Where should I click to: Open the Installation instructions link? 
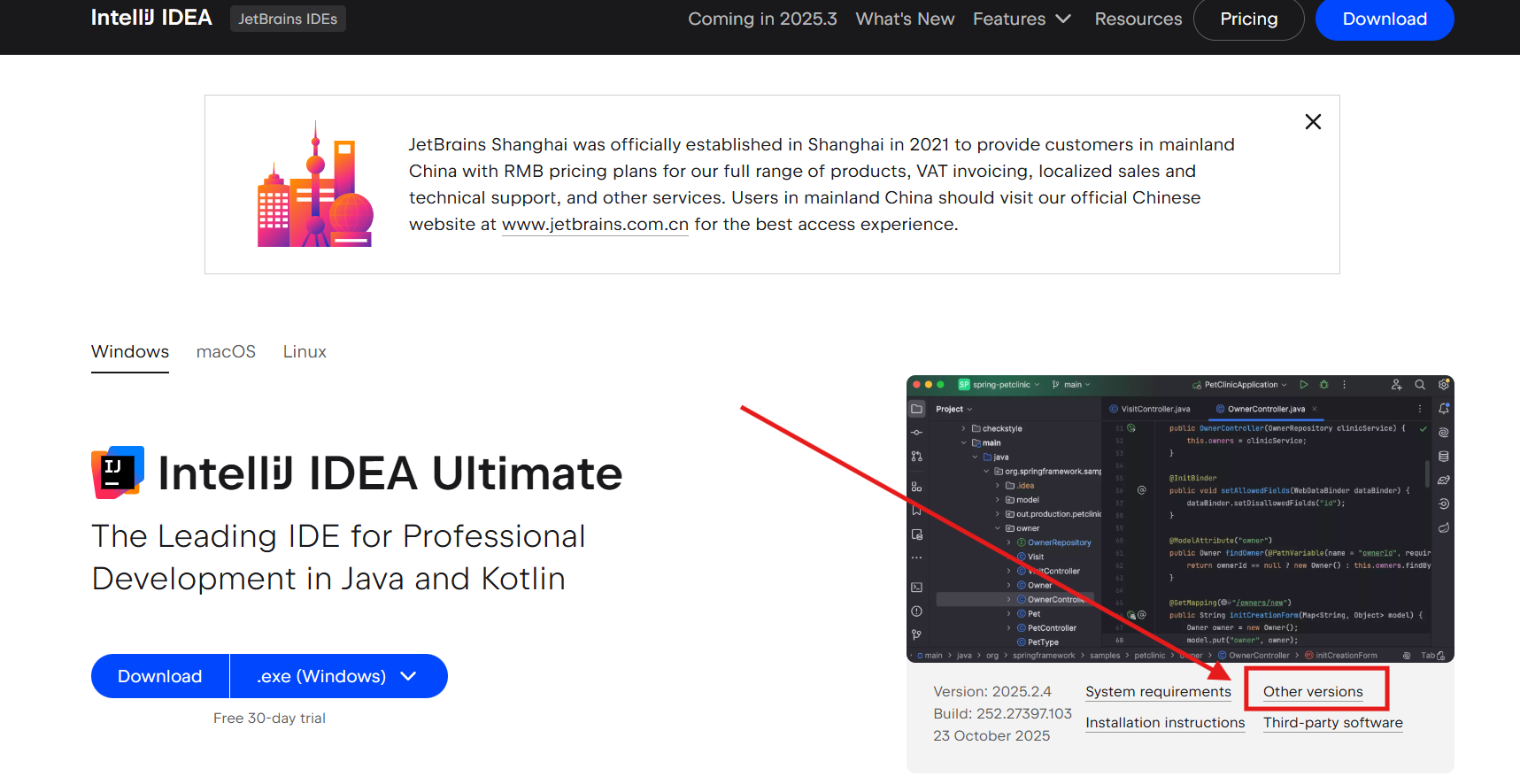[1165, 723]
